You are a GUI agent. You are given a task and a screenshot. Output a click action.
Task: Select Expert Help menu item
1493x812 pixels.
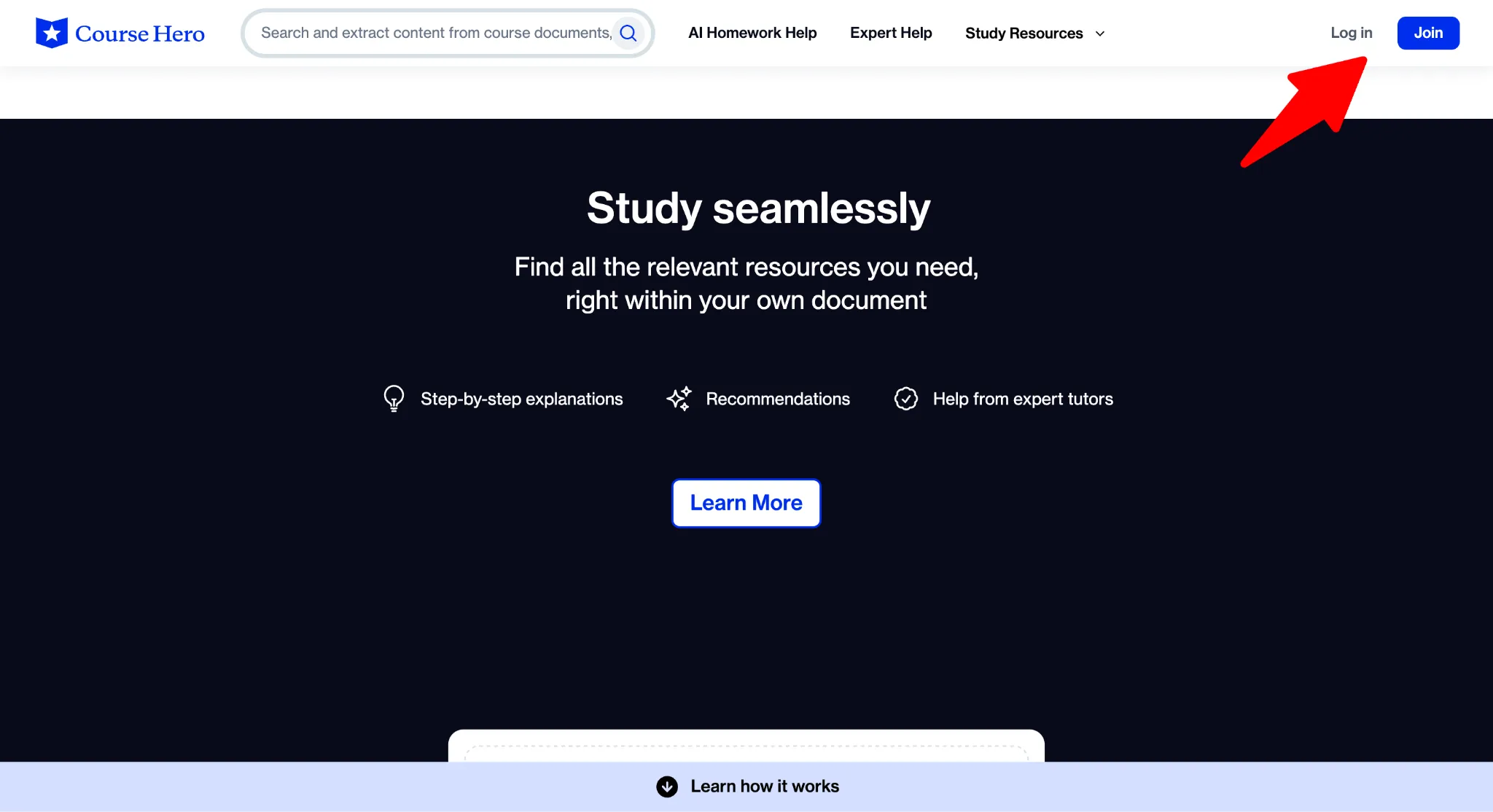[x=891, y=33]
